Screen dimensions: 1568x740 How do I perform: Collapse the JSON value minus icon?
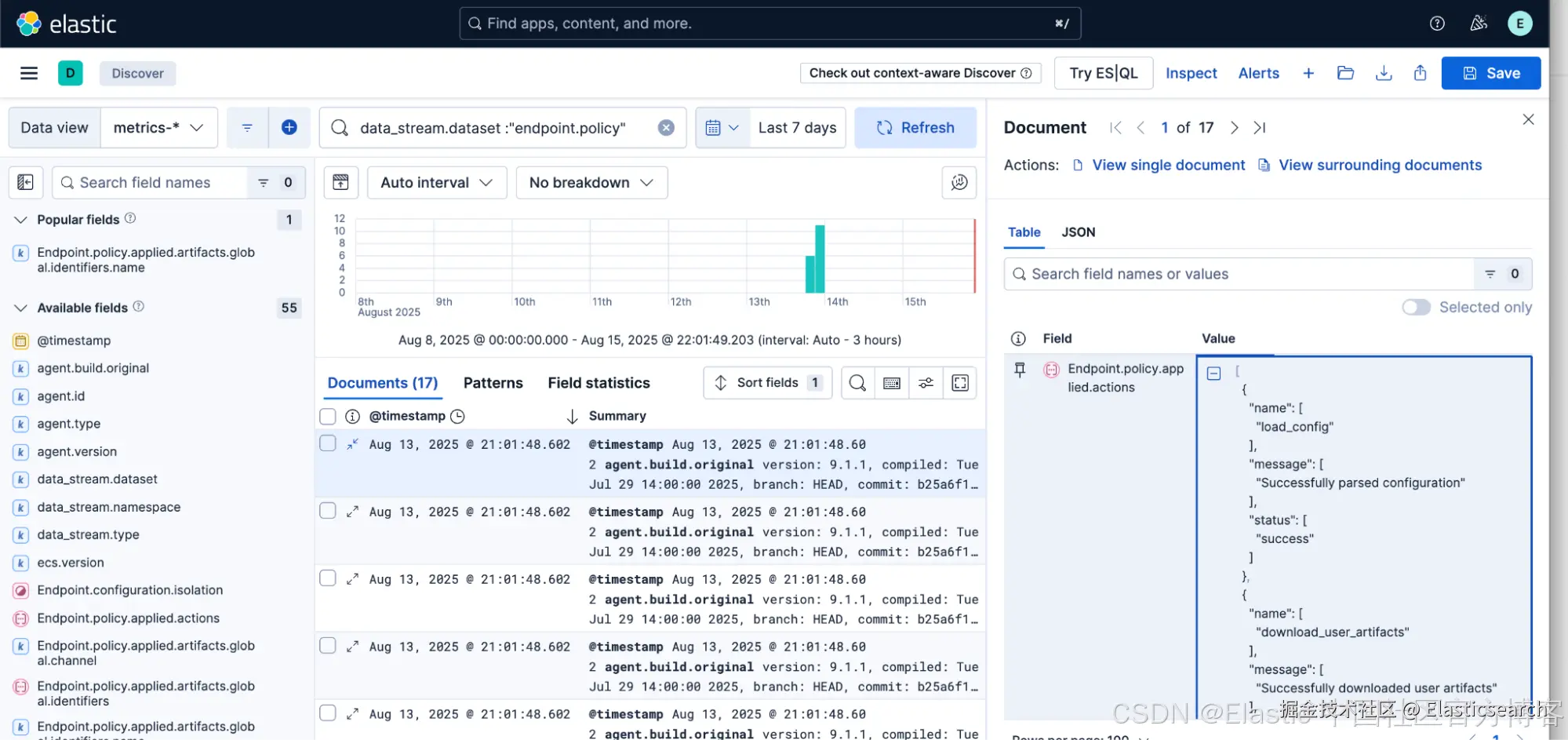(x=1214, y=374)
